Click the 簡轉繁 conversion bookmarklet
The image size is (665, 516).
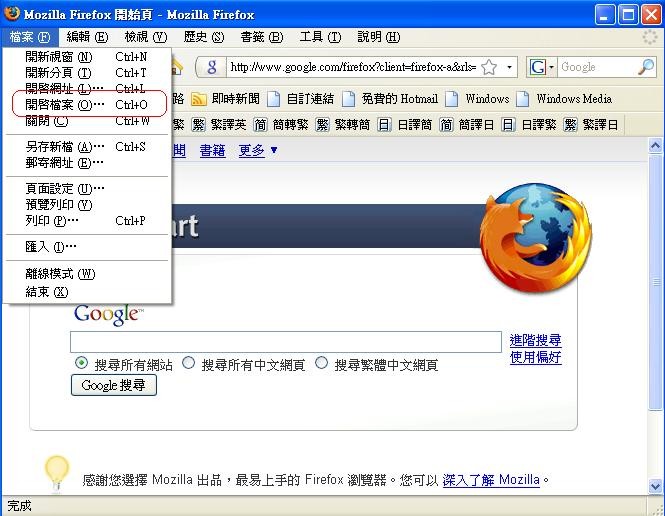click(x=281, y=125)
